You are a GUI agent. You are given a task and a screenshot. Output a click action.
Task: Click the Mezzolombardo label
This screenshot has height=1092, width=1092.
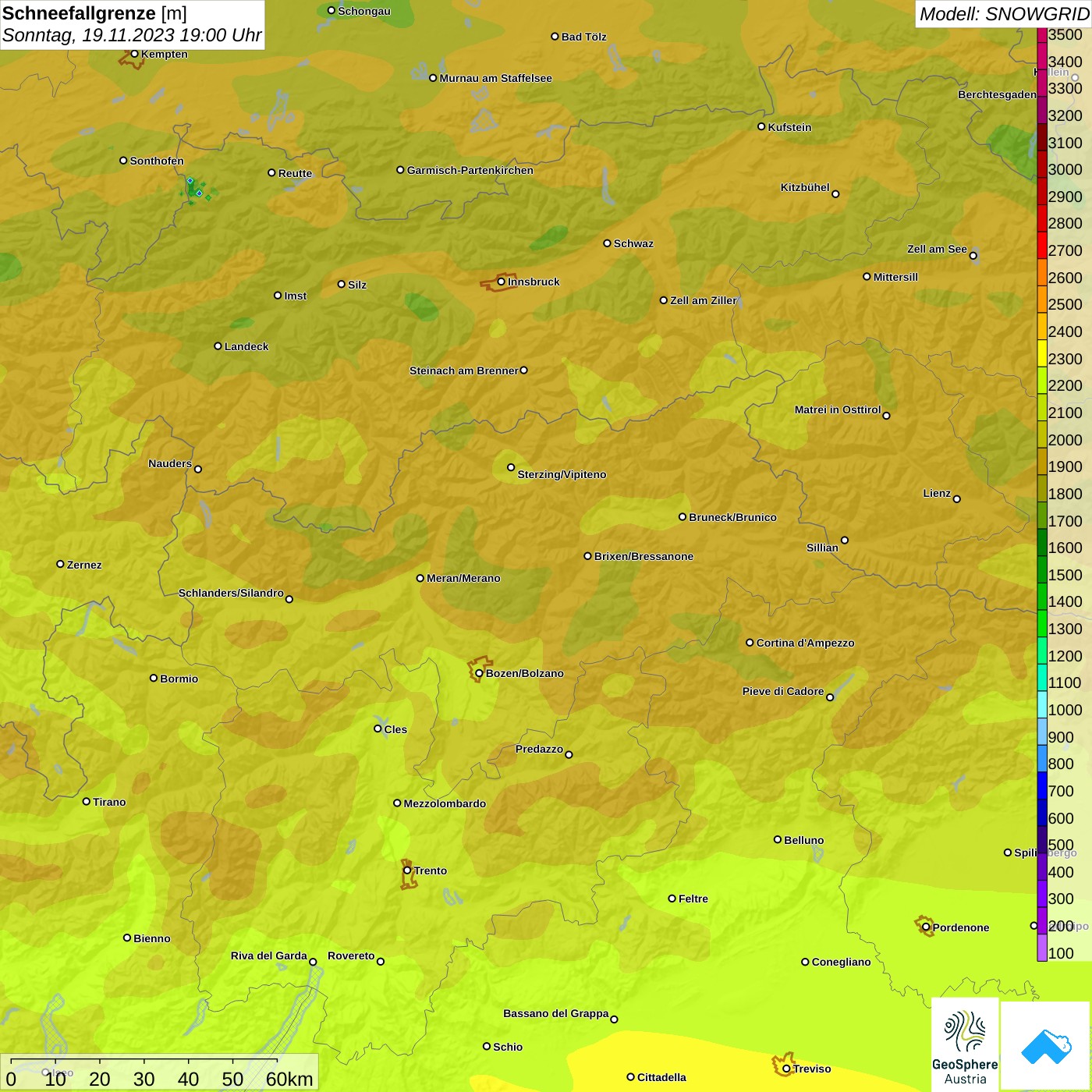tap(445, 803)
